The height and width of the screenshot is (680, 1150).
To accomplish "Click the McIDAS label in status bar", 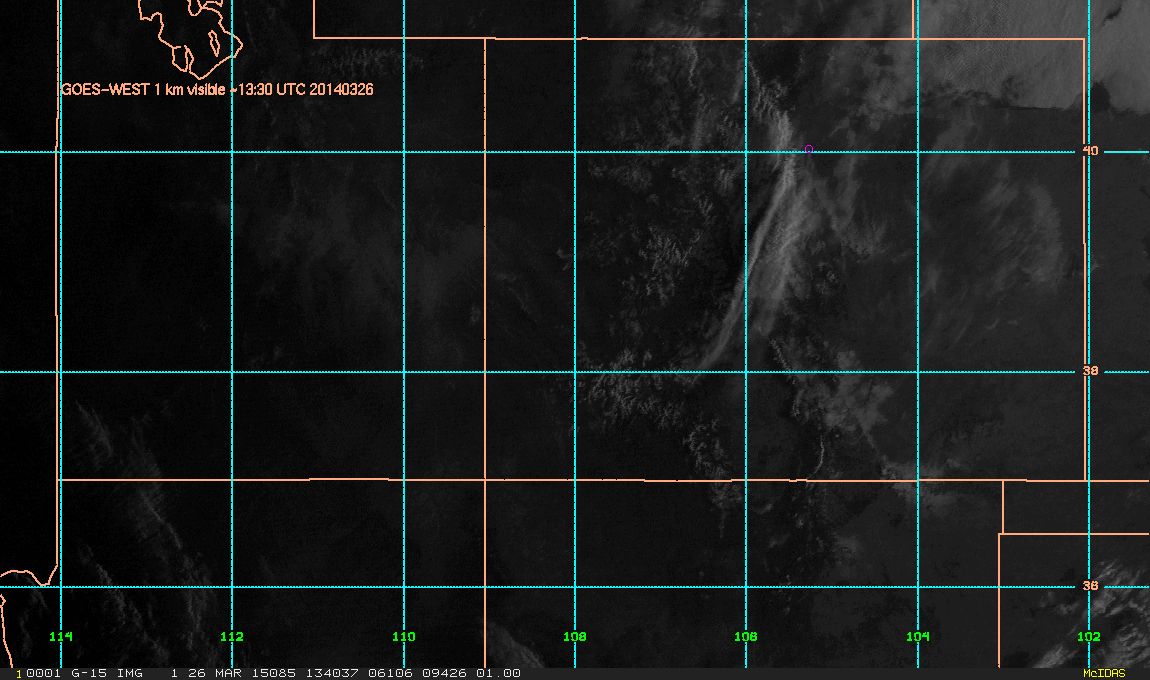I will point(1104,673).
